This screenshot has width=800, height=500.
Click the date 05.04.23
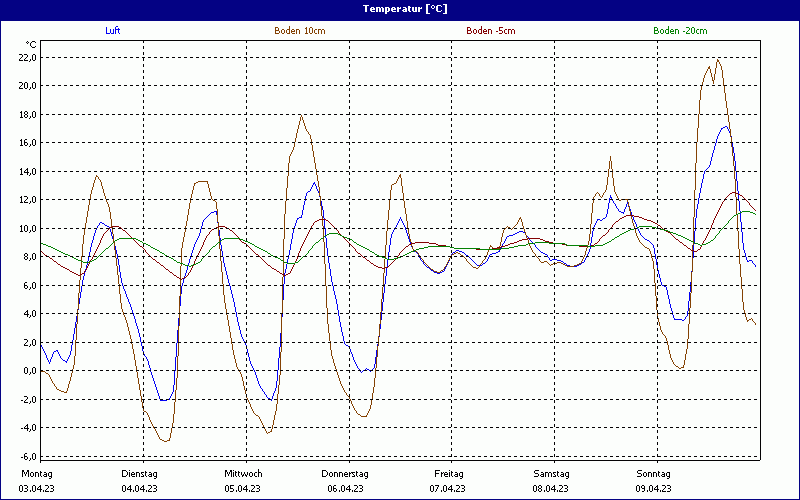coord(242,489)
